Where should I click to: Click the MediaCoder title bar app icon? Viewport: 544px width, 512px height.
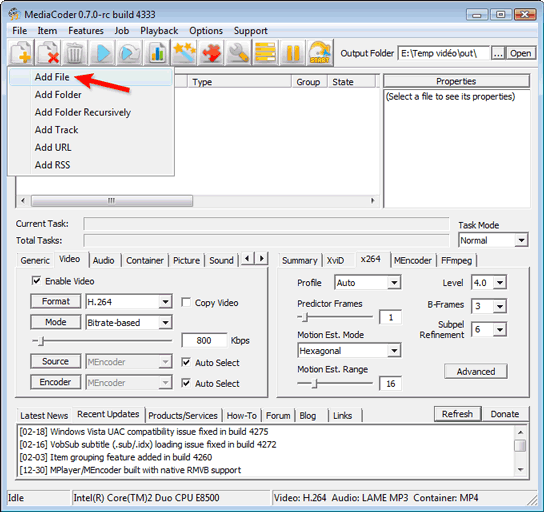[15, 14]
